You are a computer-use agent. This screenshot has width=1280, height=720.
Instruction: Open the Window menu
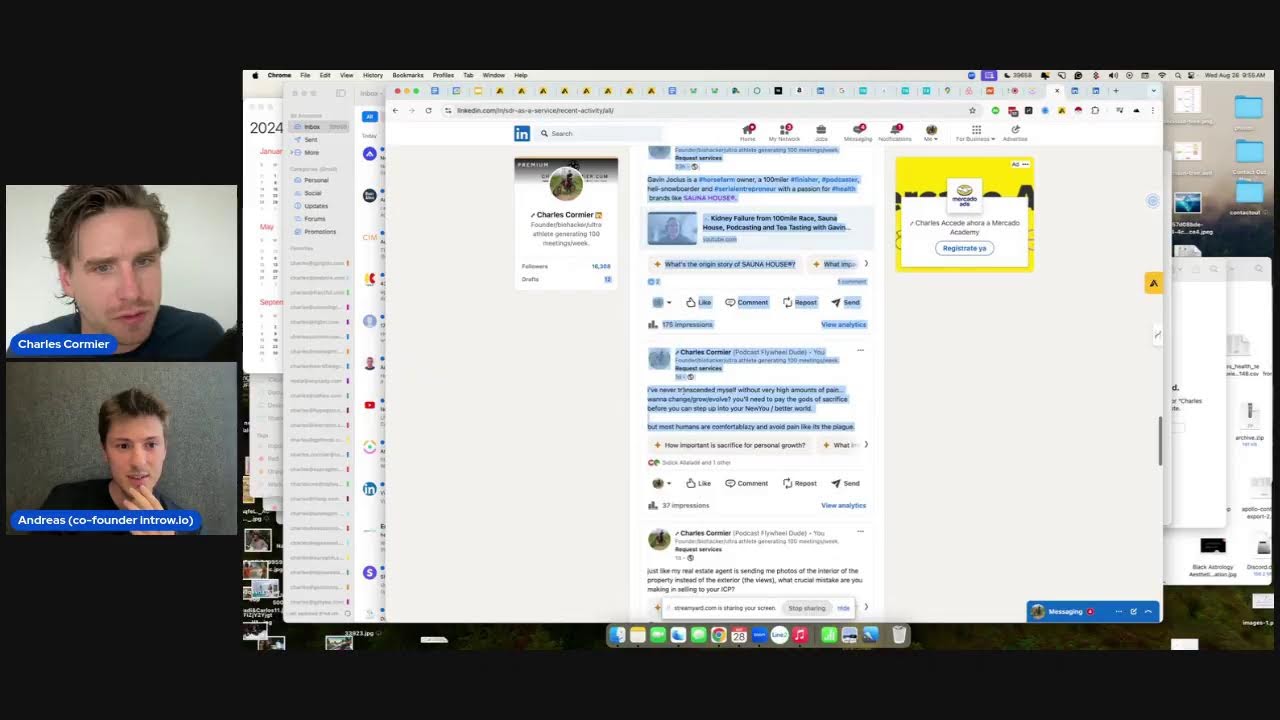pyautogui.click(x=494, y=75)
